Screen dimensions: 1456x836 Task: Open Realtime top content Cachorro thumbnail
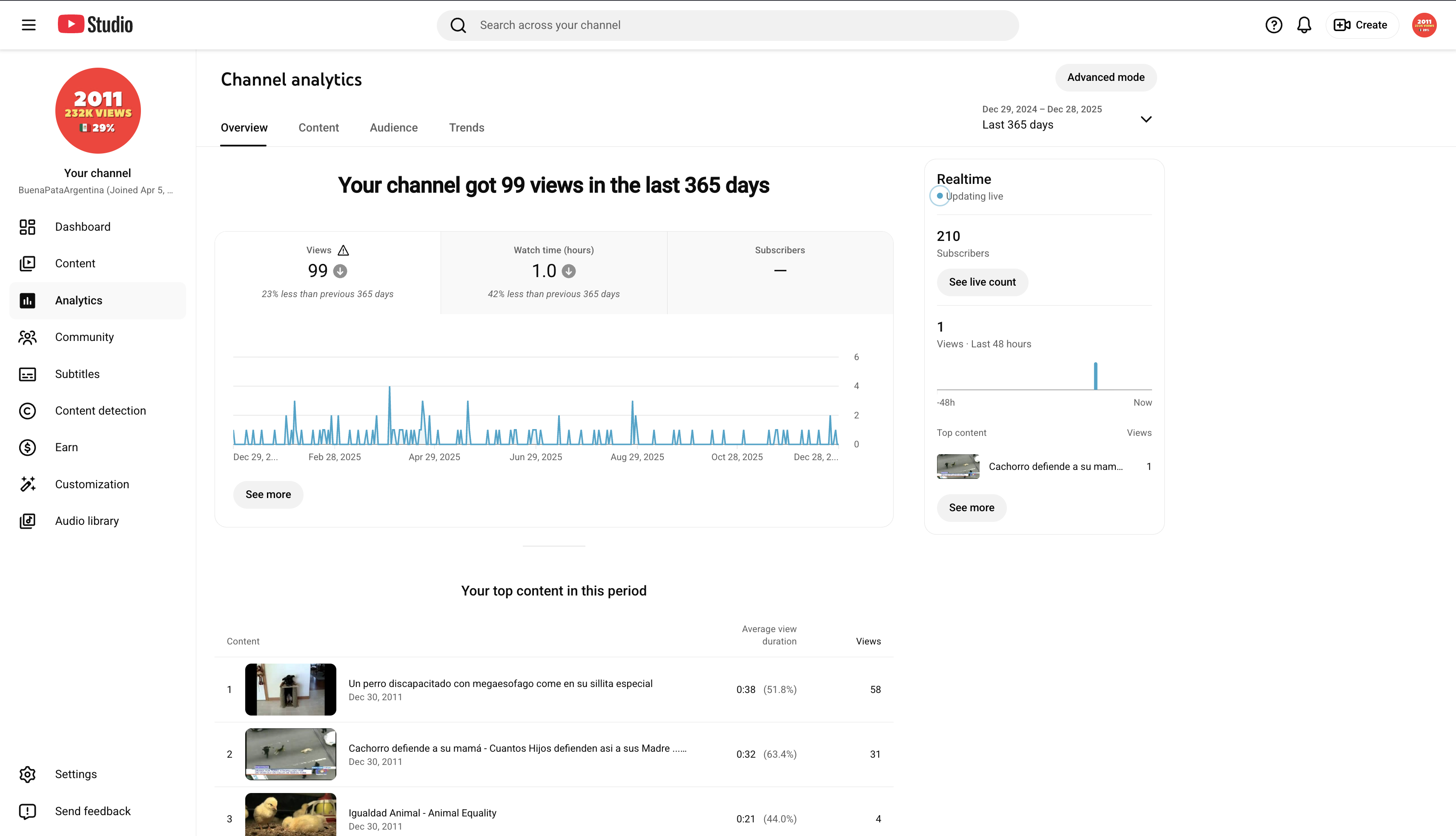(x=958, y=466)
